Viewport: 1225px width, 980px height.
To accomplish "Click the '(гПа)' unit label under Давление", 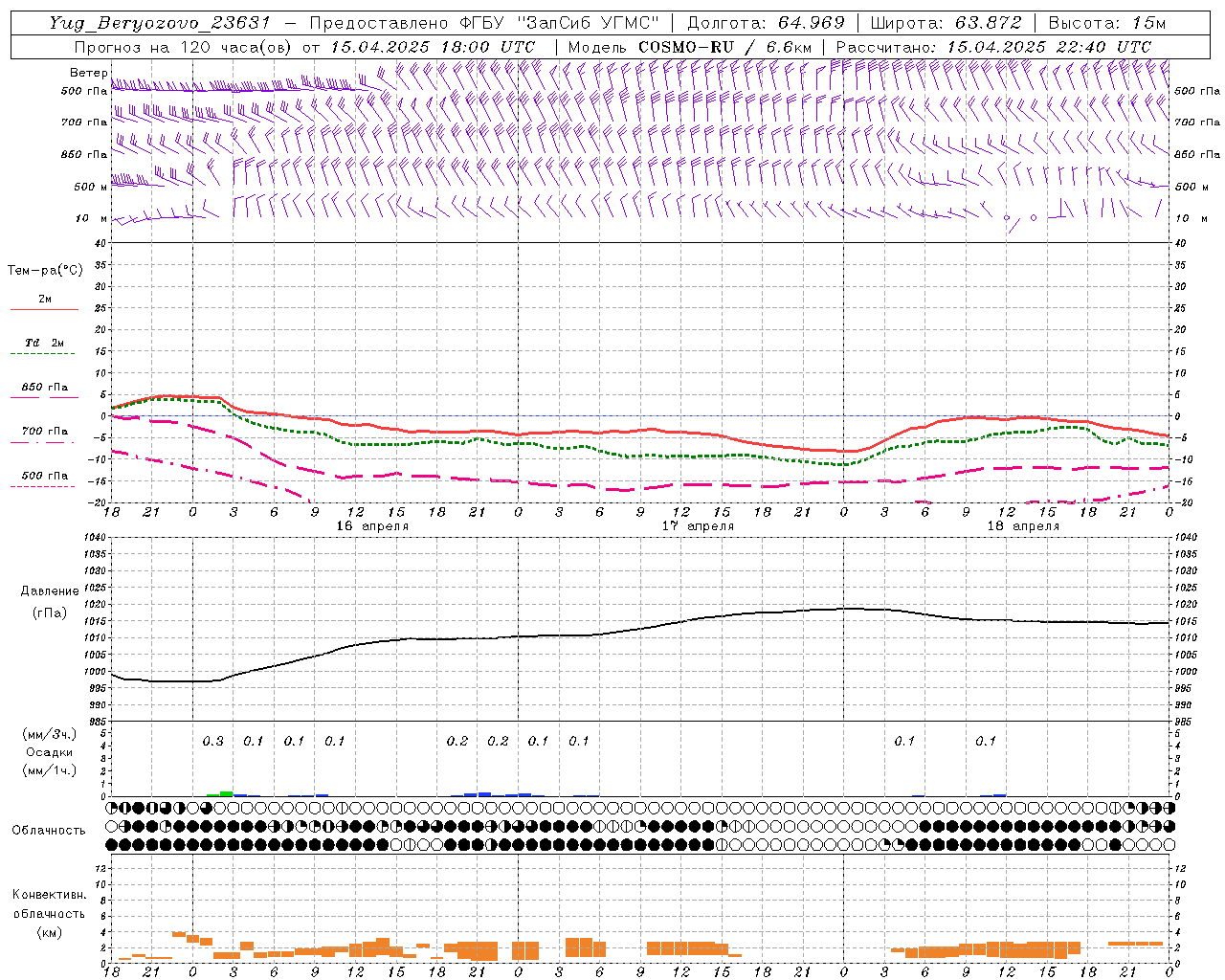I will (x=50, y=613).
